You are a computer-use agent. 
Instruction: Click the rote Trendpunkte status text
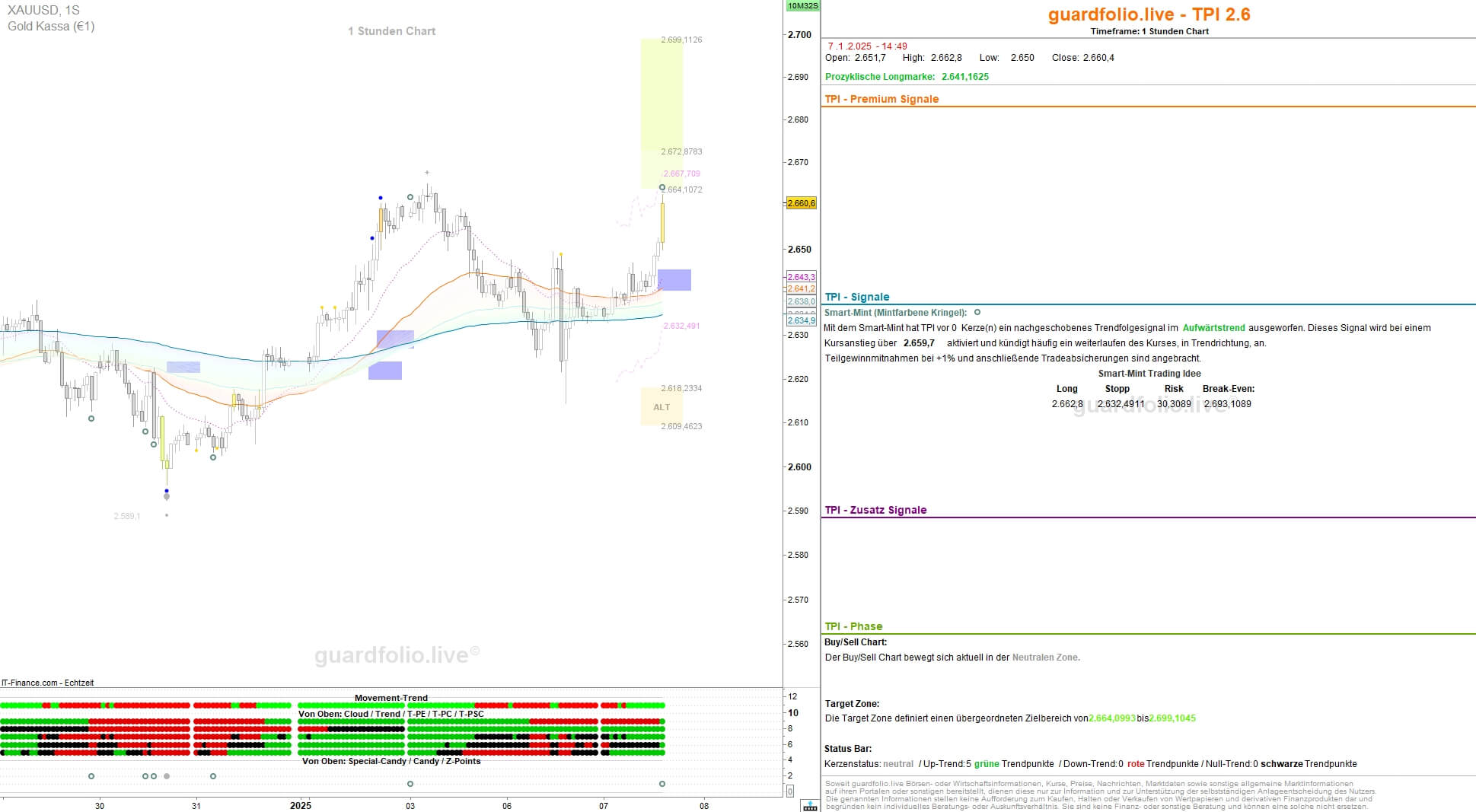pyautogui.click(x=1163, y=764)
